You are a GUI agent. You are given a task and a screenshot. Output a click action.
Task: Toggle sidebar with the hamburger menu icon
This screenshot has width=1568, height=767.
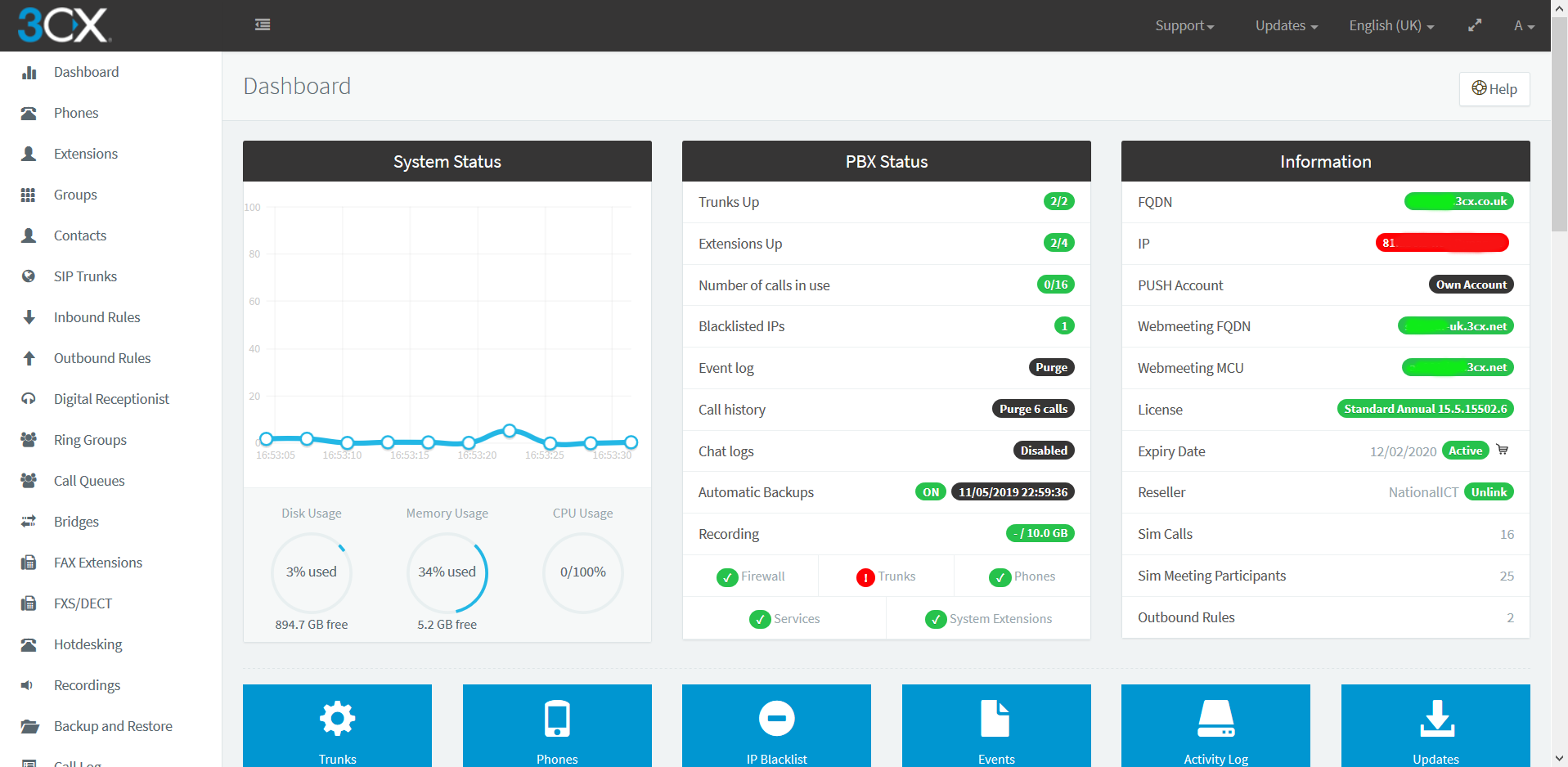click(x=263, y=25)
